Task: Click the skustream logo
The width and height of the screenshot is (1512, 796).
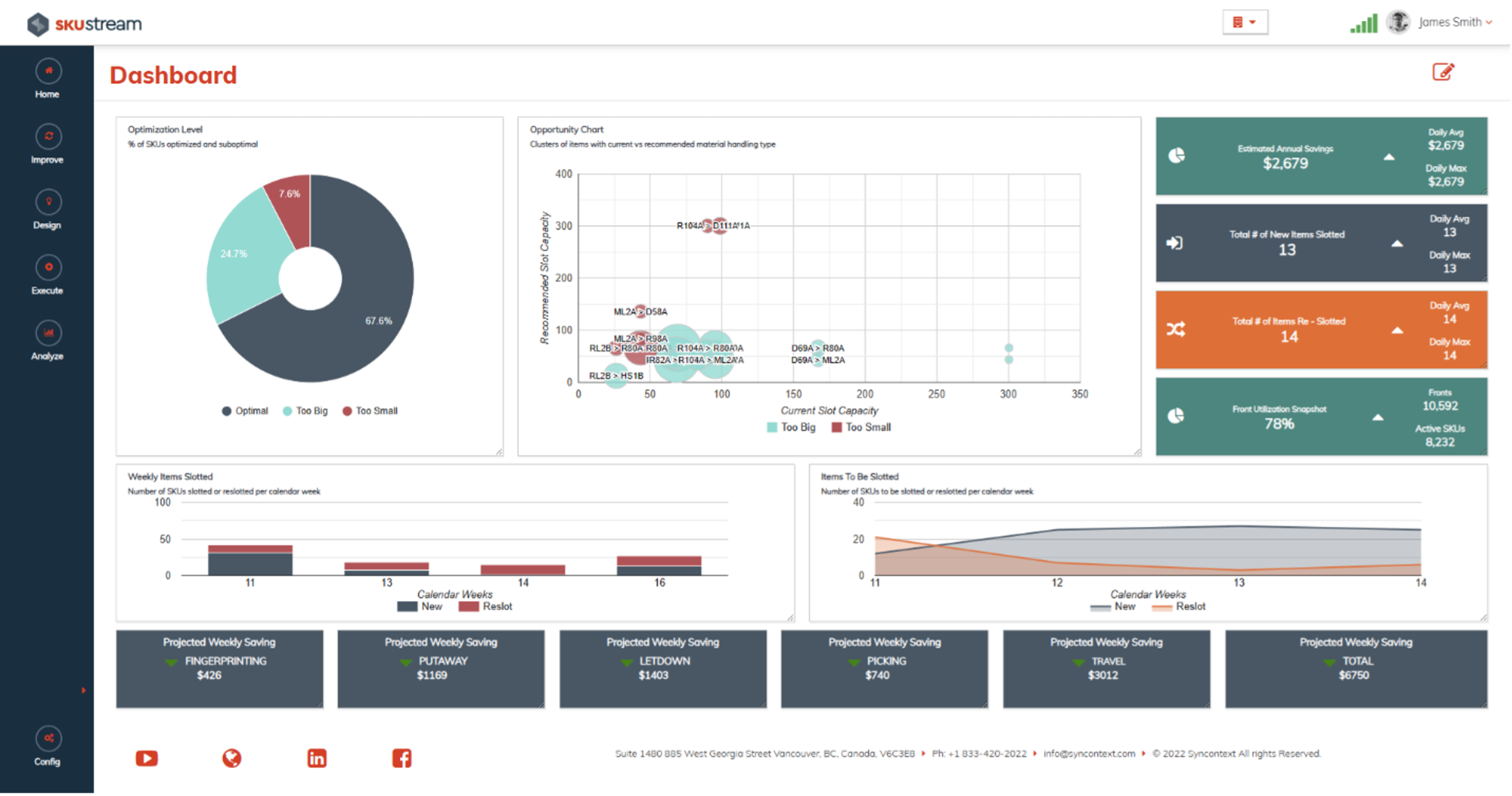Action: pyautogui.click(x=84, y=24)
